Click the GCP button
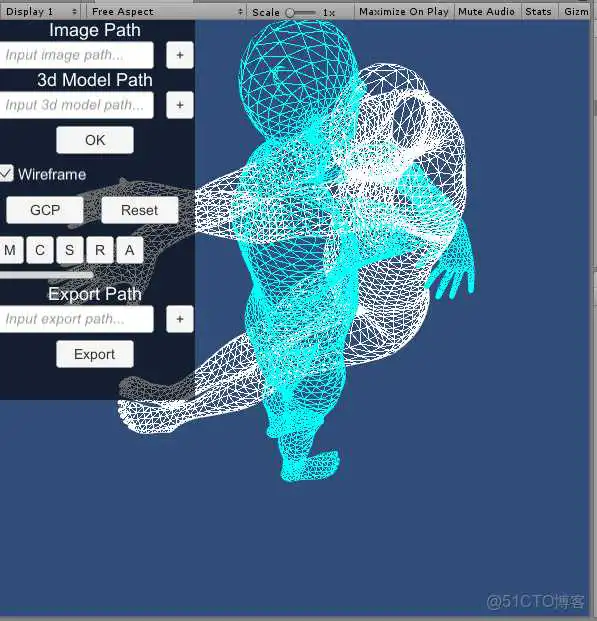The image size is (597, 621). (x=45, y=210)
